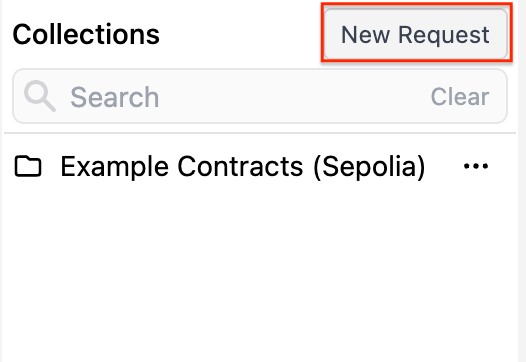Focus the Search collections input field
The image size is (526, 362).
tap(260, 96)
